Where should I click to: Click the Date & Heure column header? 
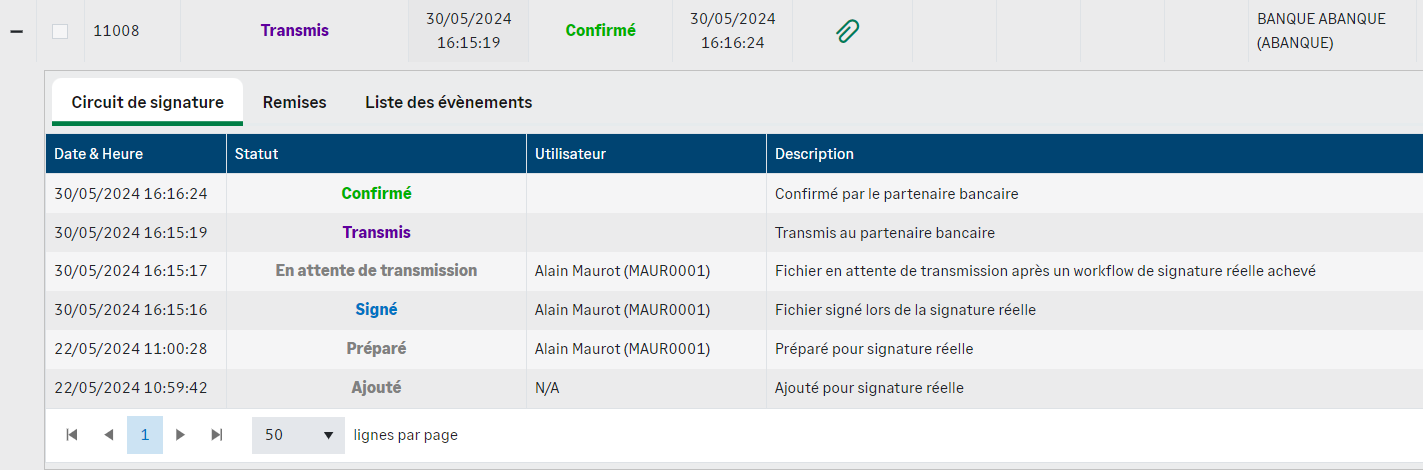tap(98, 154)
